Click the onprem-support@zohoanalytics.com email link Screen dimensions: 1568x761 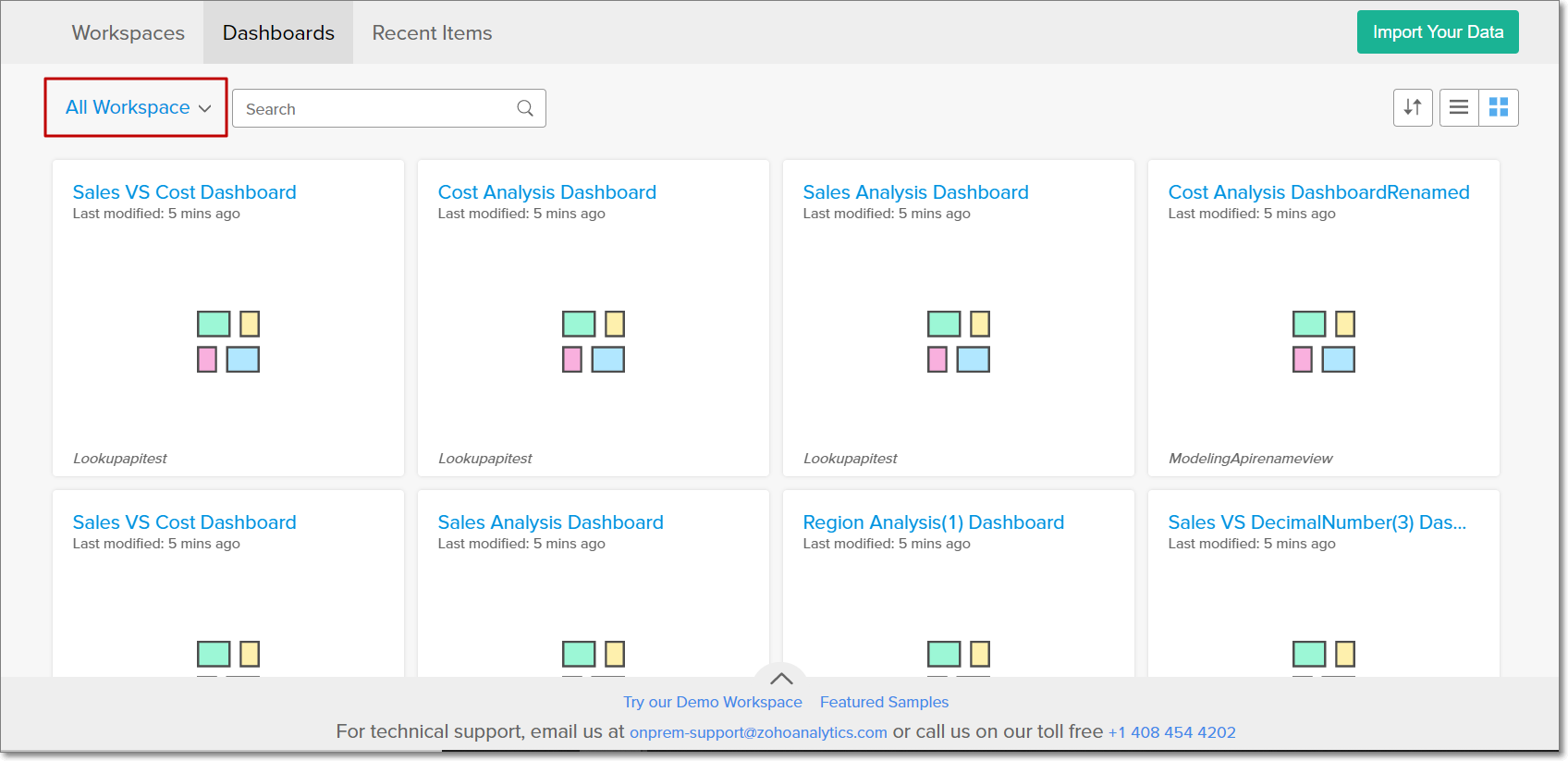pos(758,732)
